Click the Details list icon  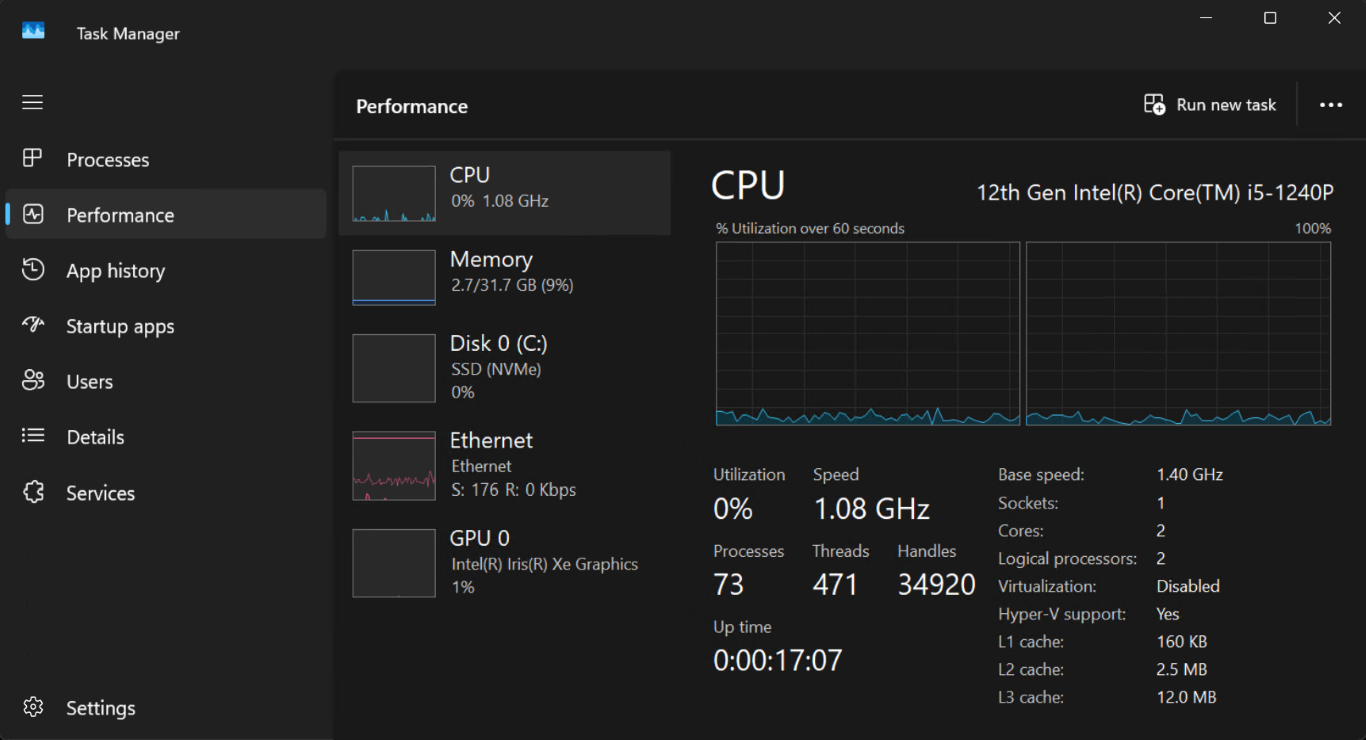pos(33,437)
